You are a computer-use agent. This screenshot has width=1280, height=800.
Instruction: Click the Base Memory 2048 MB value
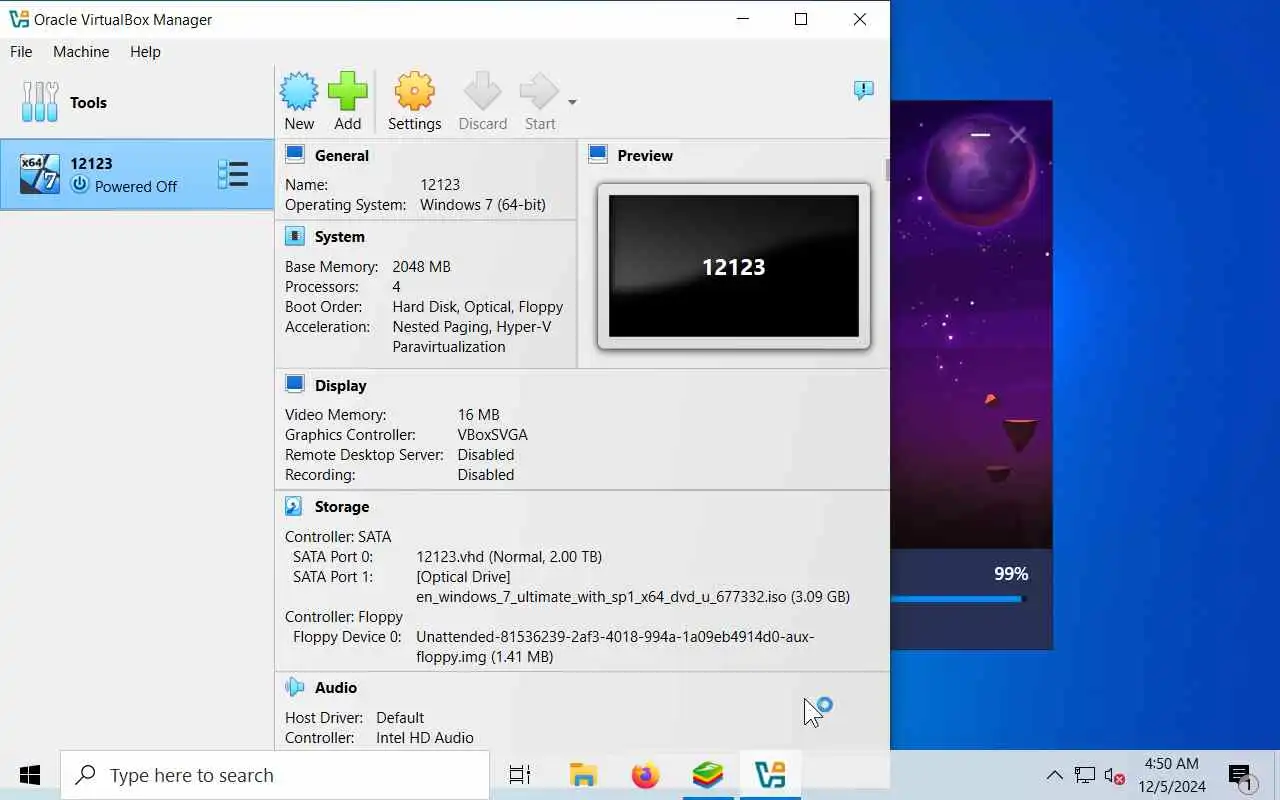tap(422, 267)
